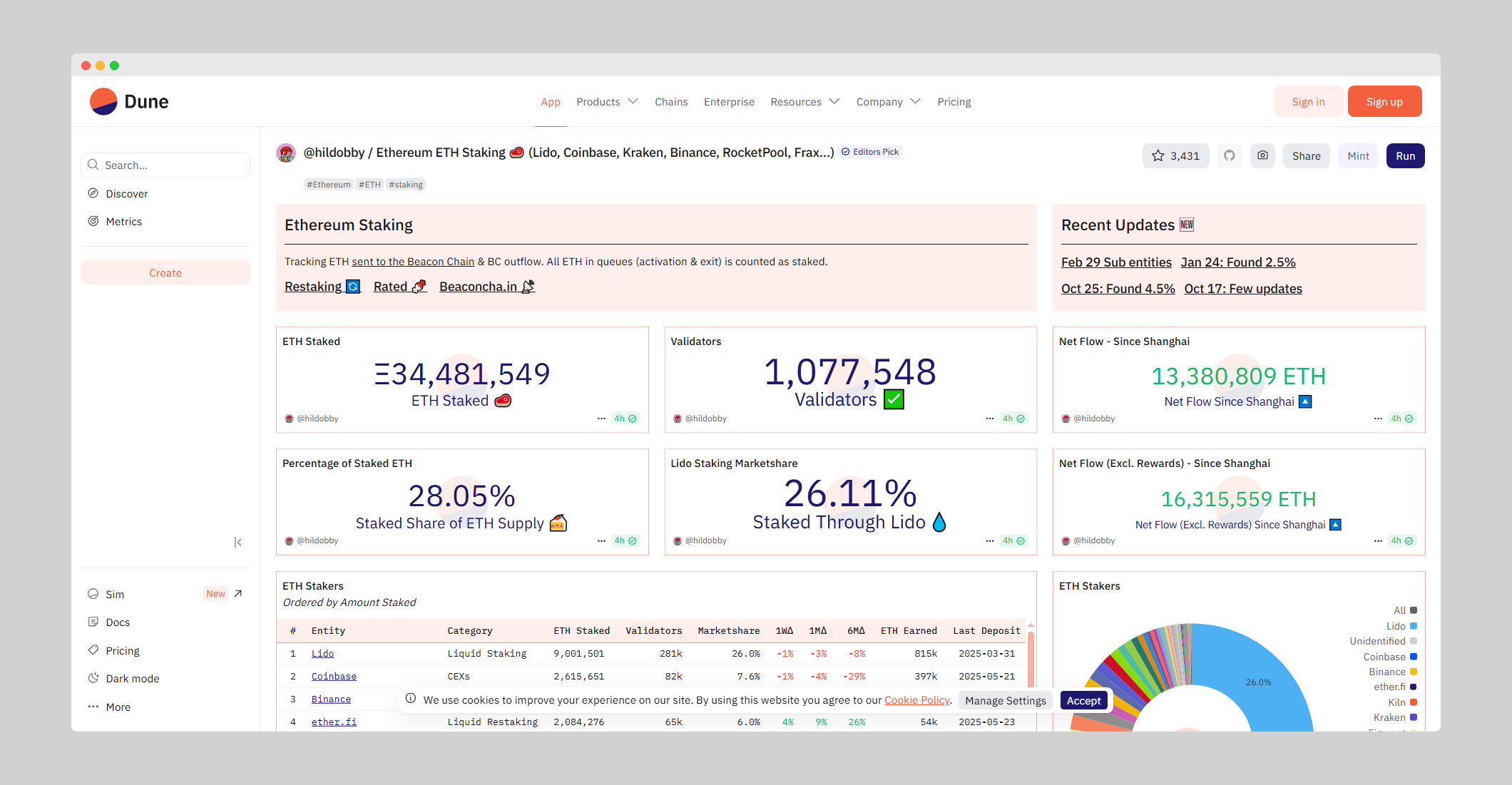Toggle Lido series in pie legend
This screenshot has width=1512, height=785.
click(x=1395, y=626)
